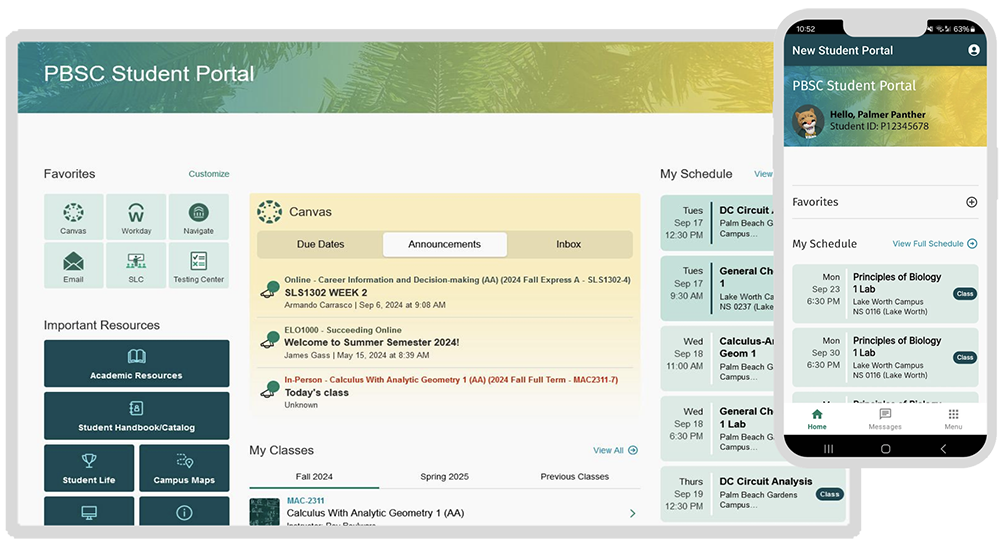Expand the Calculus With Analytic Geometry chevron
1000x546 pixels.
pos(632,513)
